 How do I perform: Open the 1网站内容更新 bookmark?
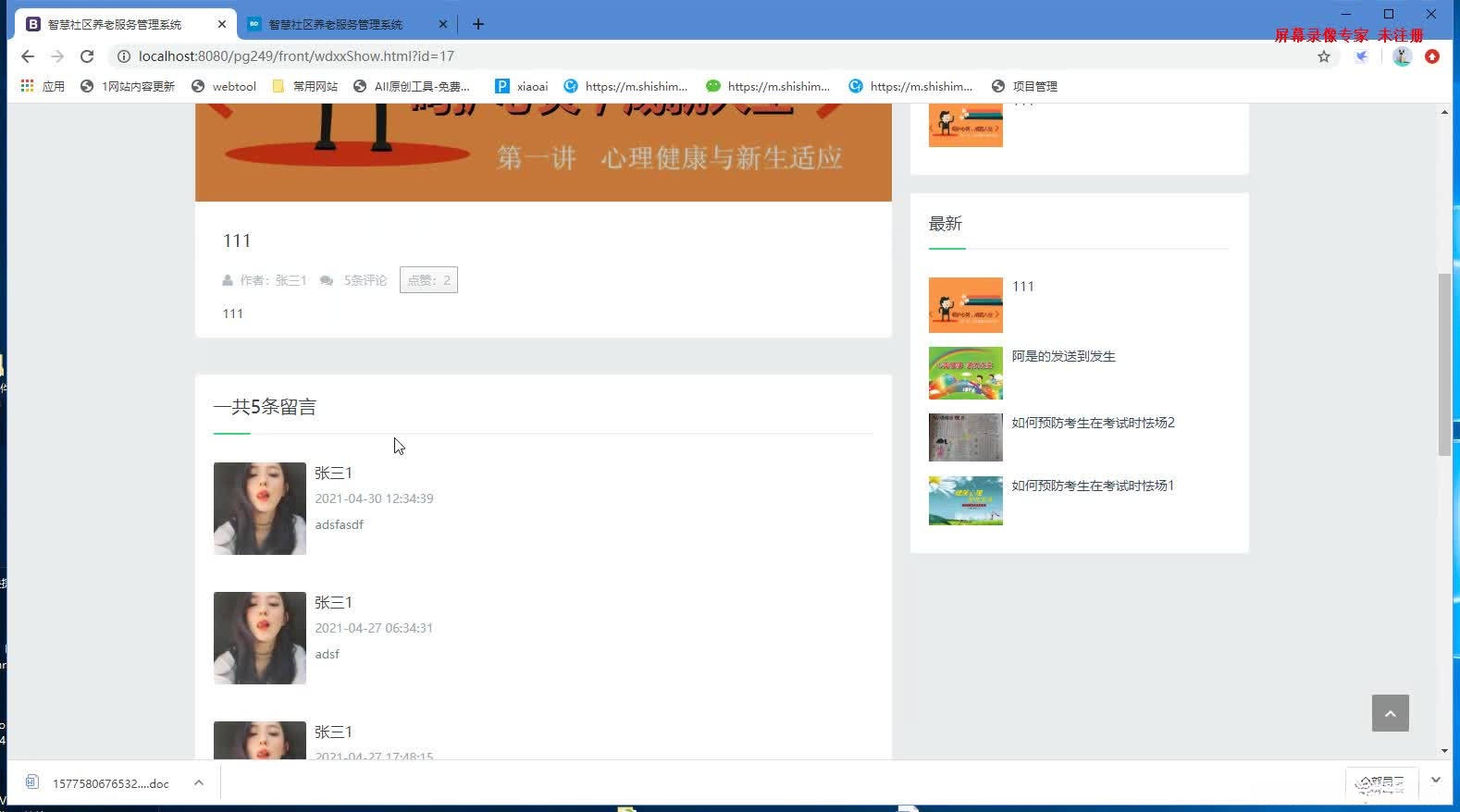pyautogui.click(x=128, y=86)
